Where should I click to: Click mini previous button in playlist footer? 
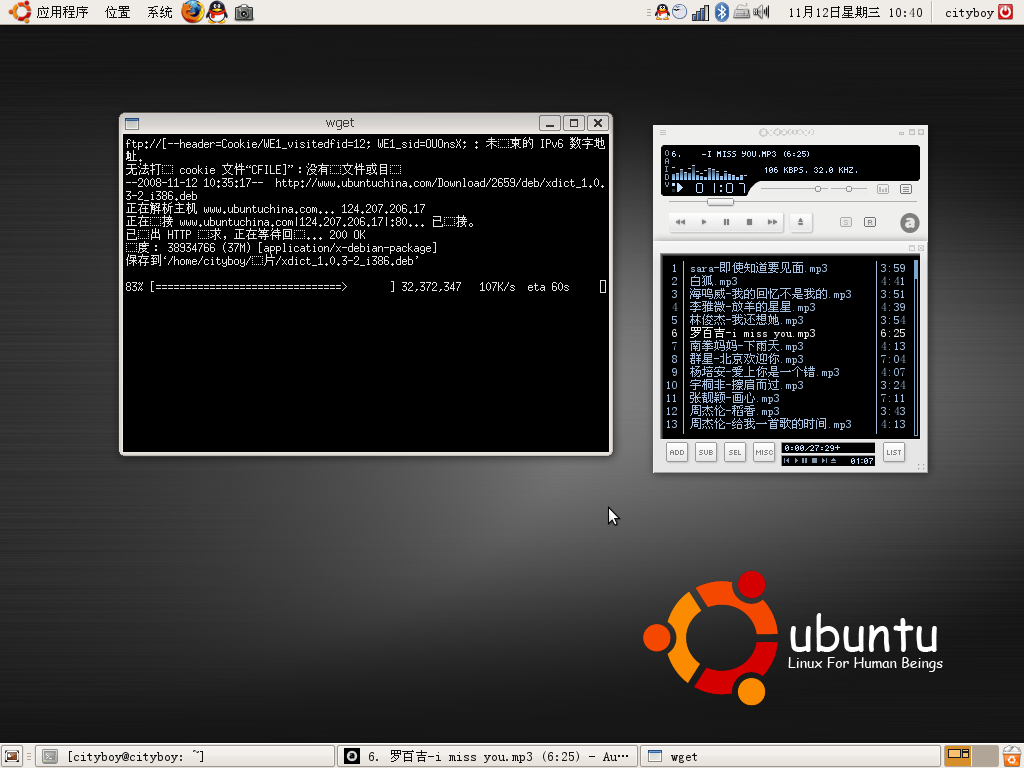tap(786, 461)
